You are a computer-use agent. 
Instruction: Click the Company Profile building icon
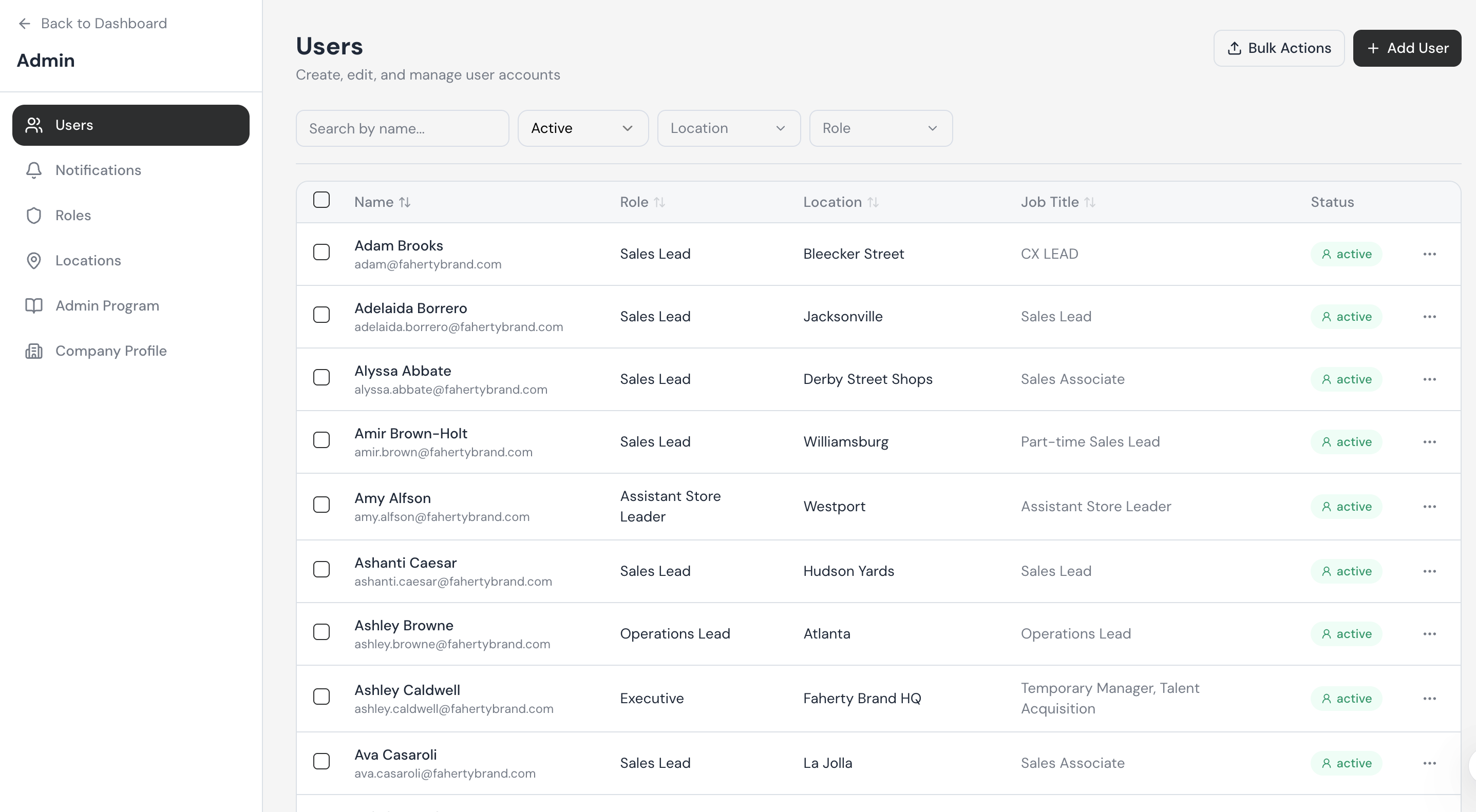coord(34,351)
